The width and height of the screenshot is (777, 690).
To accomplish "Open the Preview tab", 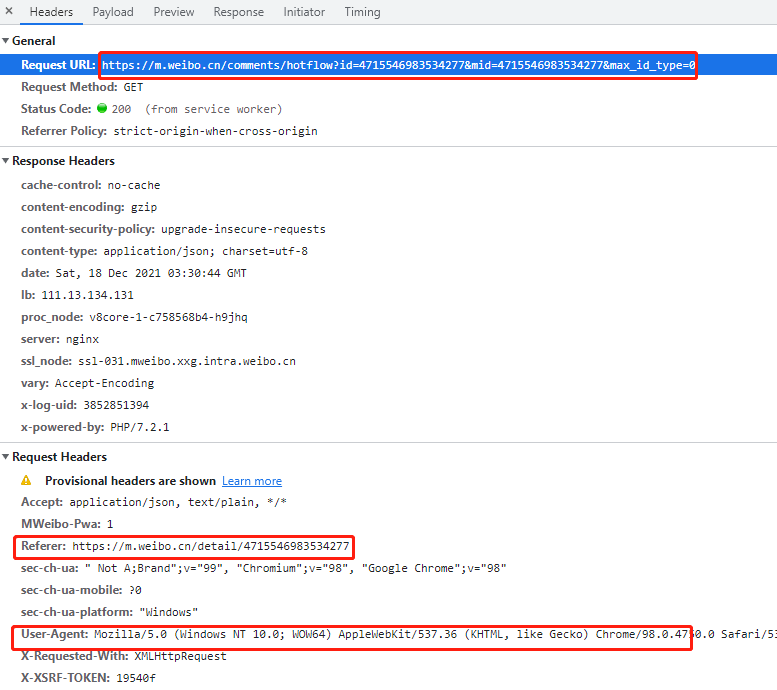I will [x=173, y=12].
